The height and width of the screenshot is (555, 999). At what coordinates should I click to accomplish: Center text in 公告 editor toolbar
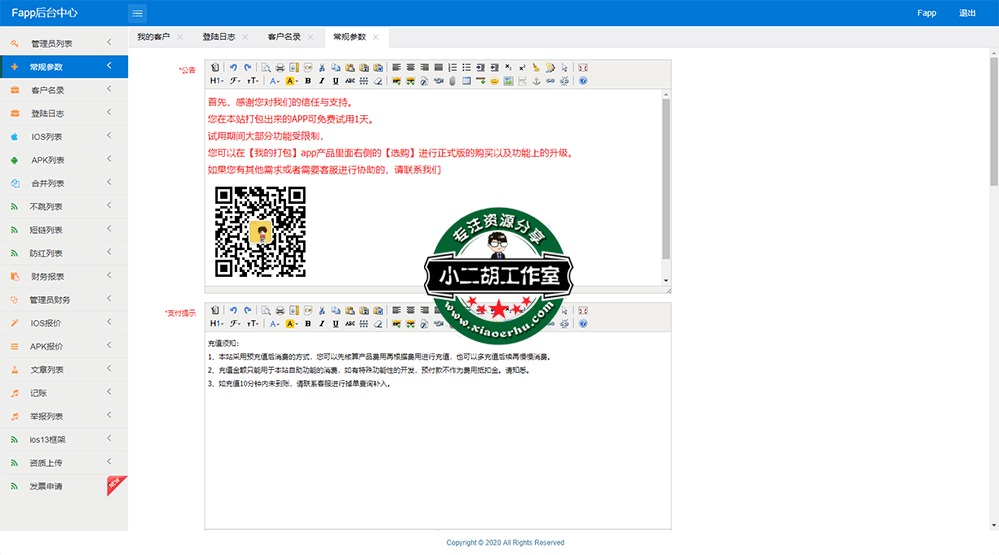coord(410,68)
